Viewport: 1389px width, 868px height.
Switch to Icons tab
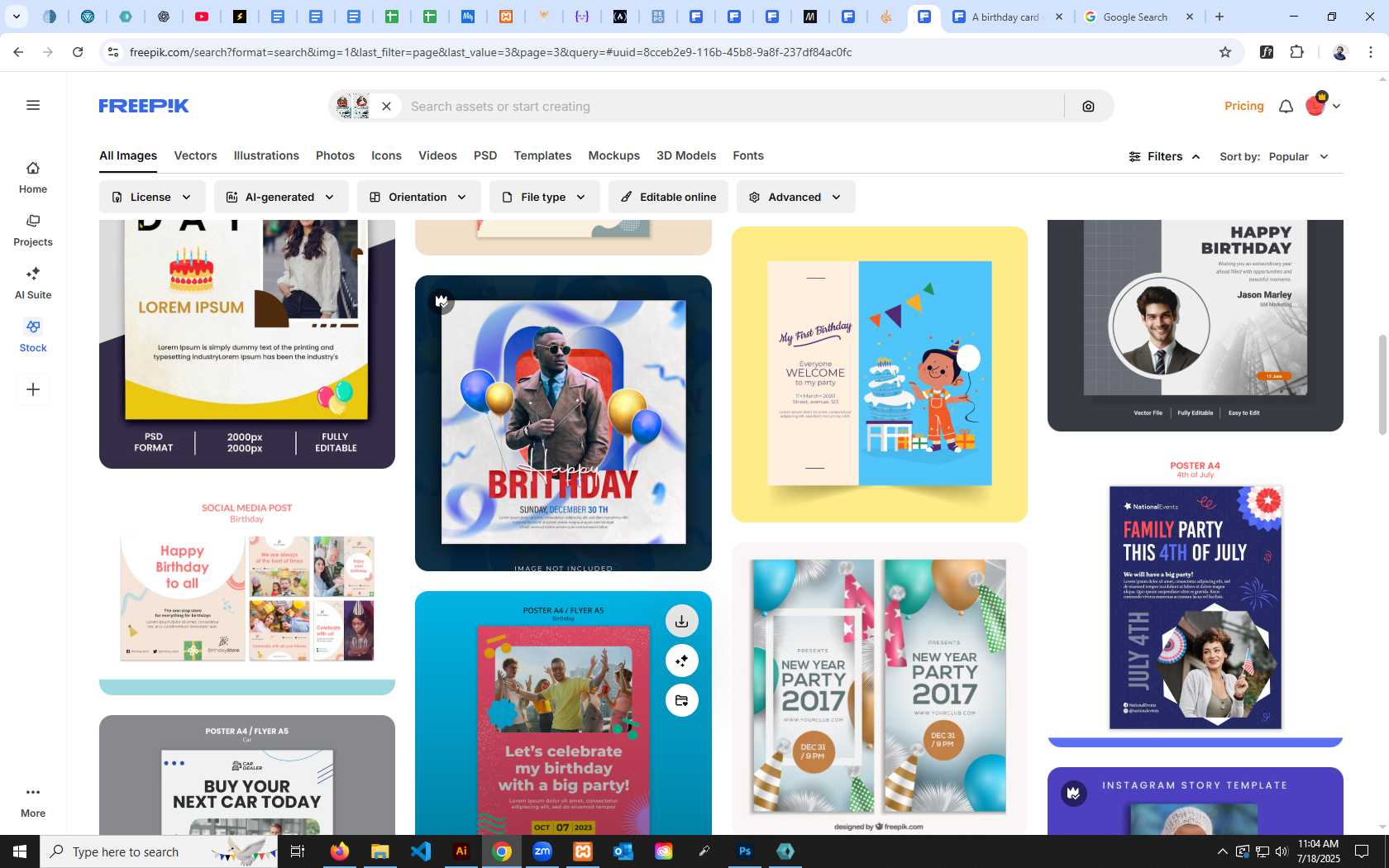pos(386,155)
